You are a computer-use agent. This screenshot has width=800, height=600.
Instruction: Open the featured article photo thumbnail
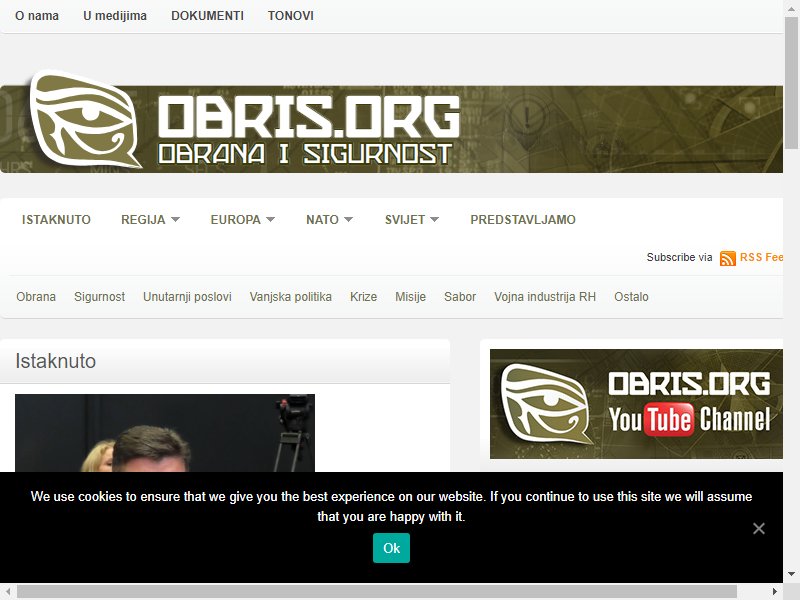click(165, 433)
